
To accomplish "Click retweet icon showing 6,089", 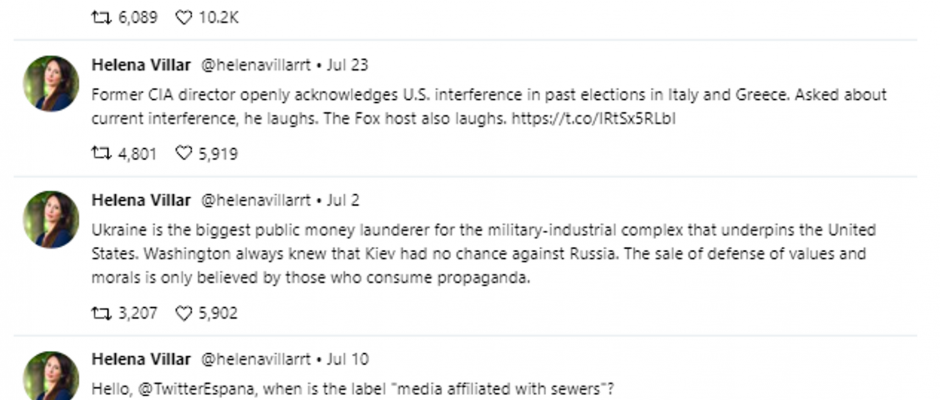I will coord(101,18).
